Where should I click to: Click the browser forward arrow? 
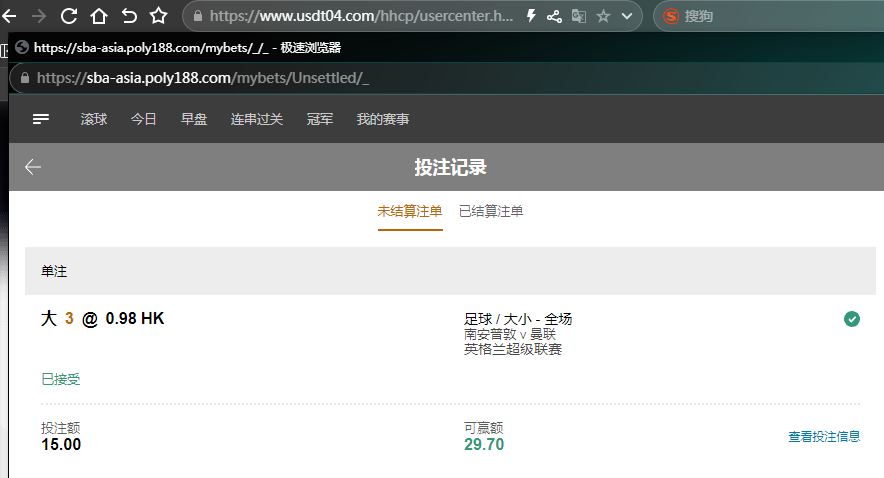click(x=39, y=16)
